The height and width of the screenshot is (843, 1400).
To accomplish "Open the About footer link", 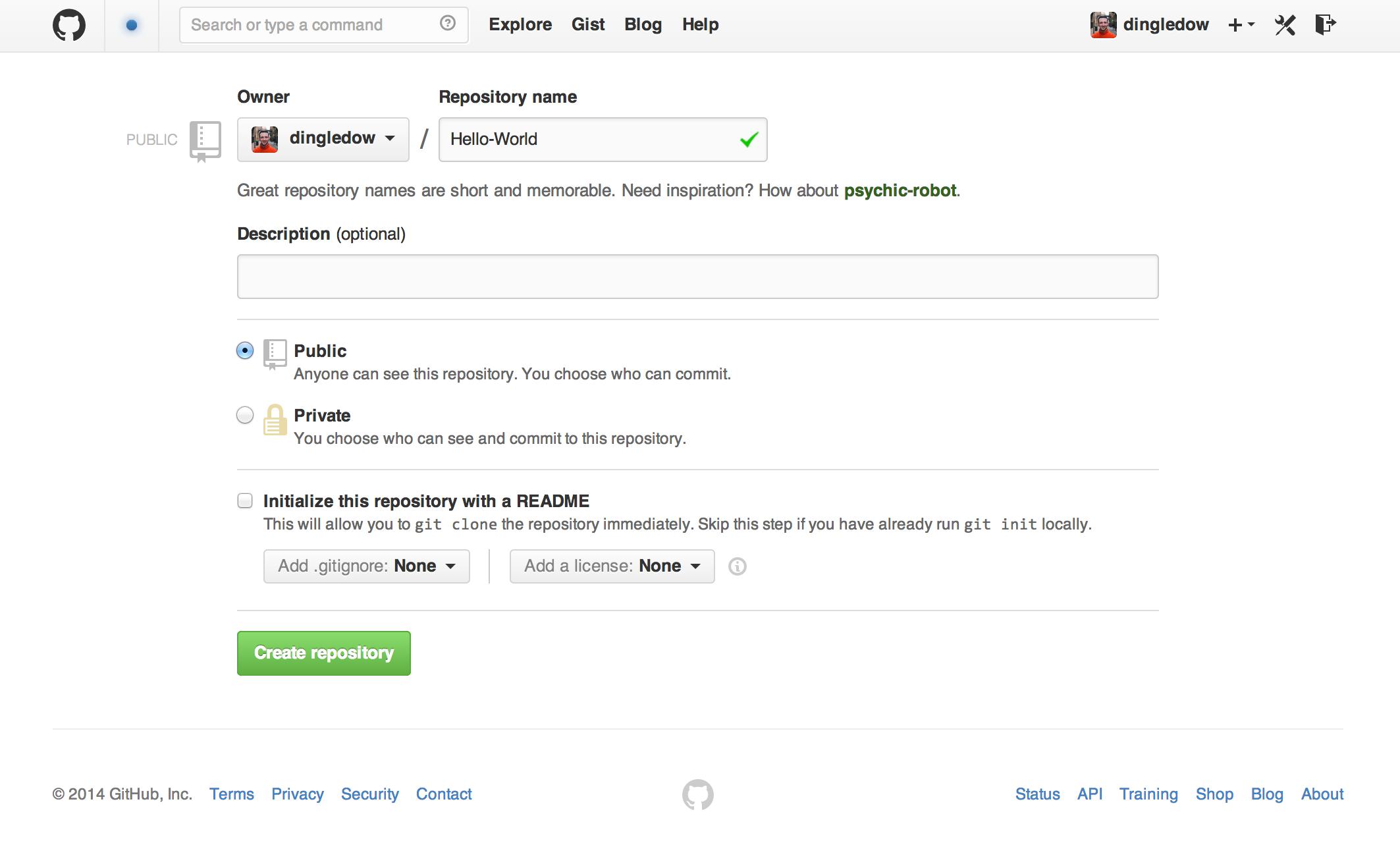I will [1322, 794].
